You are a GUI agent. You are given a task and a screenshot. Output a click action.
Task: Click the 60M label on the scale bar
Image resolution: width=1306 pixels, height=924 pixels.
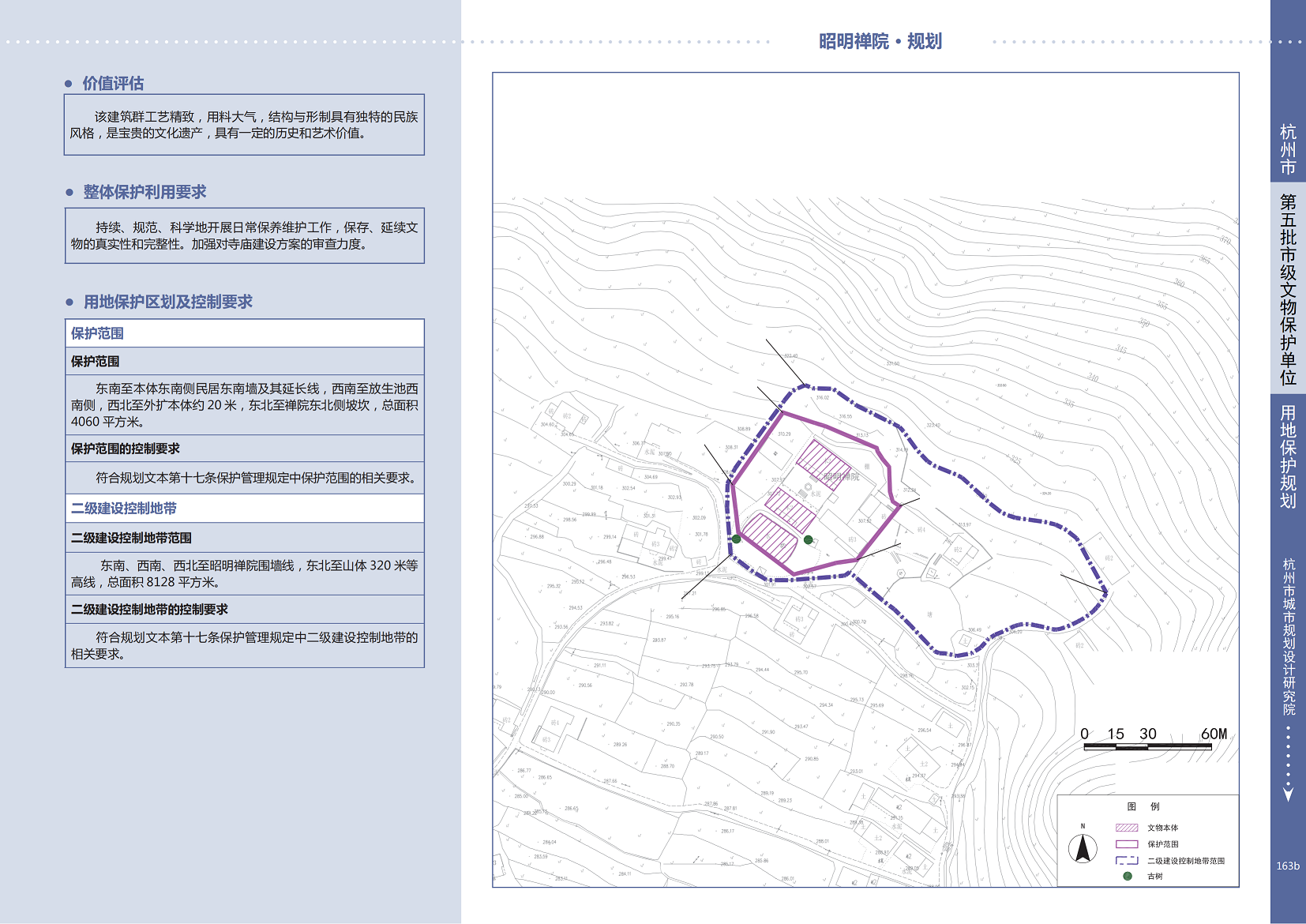[x=1214, y=734]
